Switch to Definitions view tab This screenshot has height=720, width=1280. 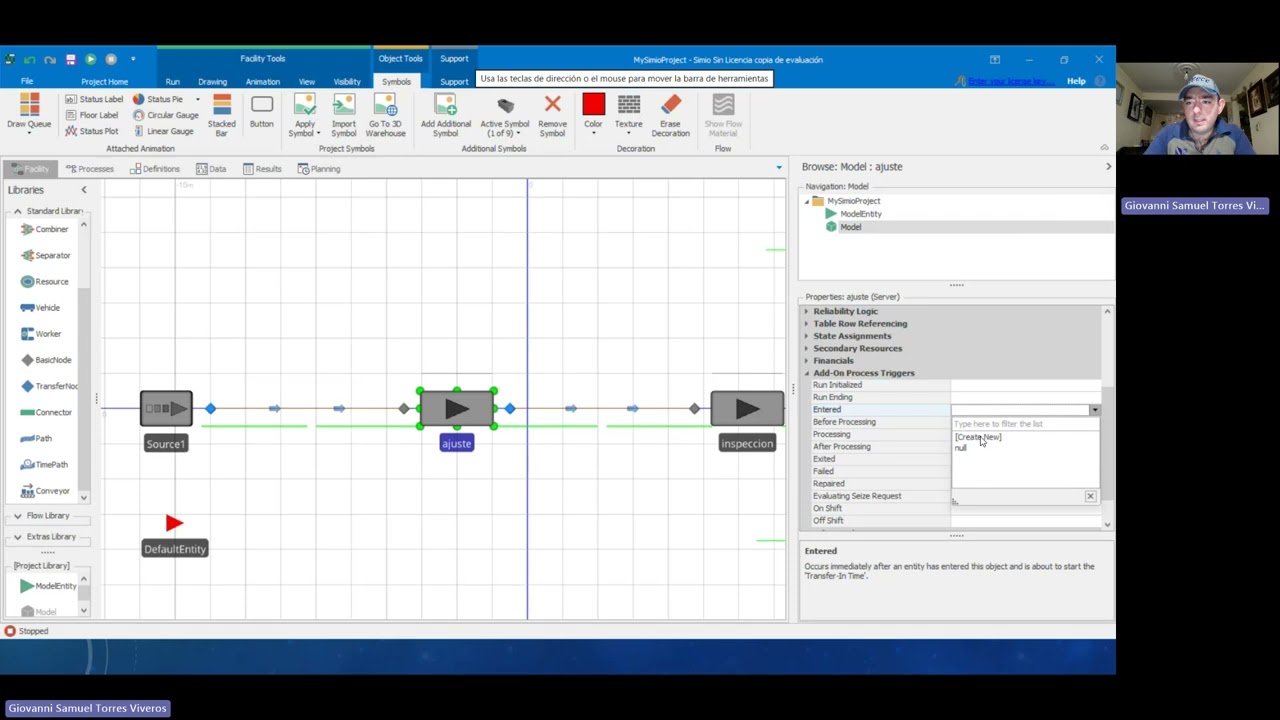point(154,169)
